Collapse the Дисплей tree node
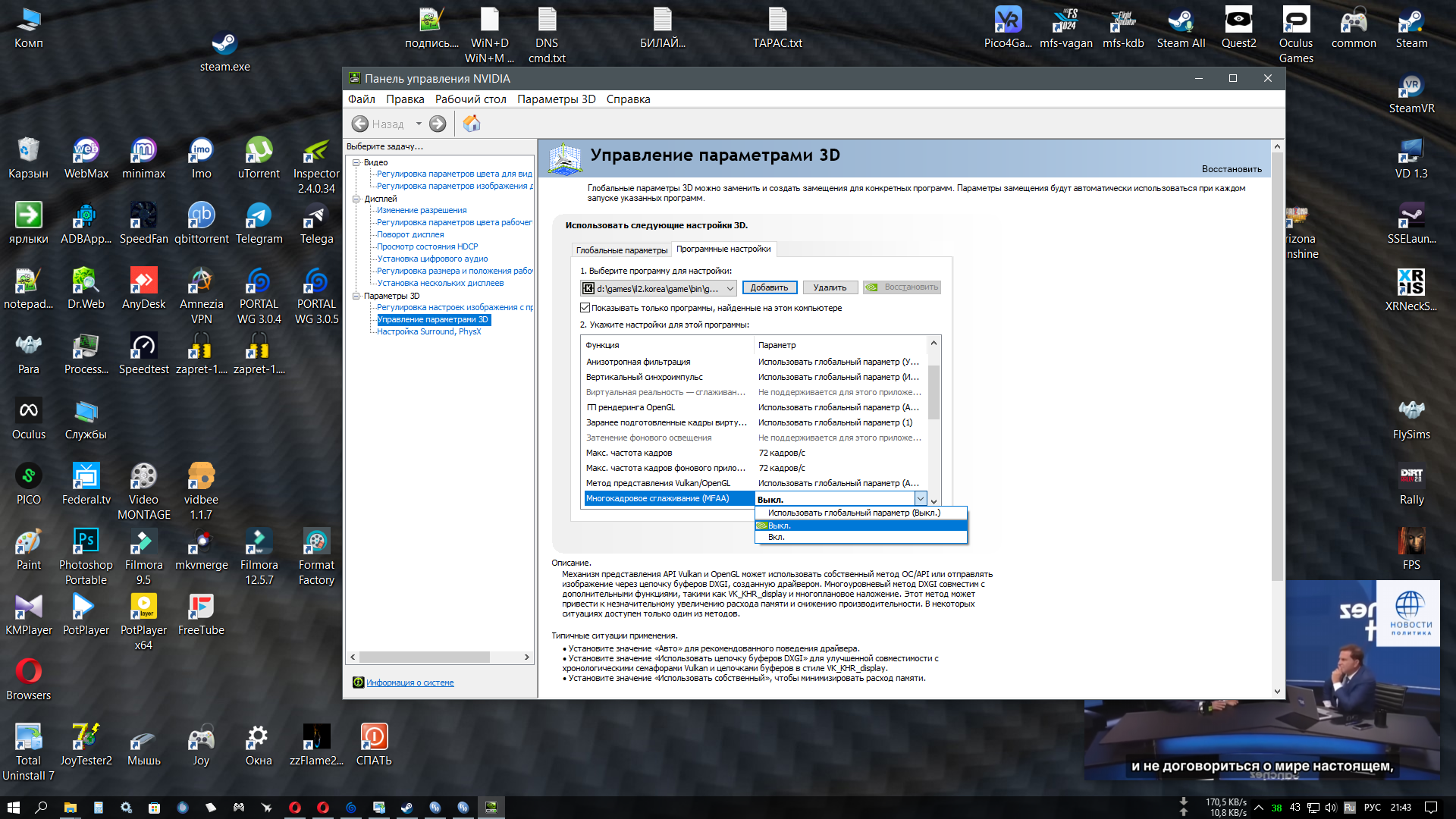The width and height of the screenshot is (1456, 819). point(356,199)
